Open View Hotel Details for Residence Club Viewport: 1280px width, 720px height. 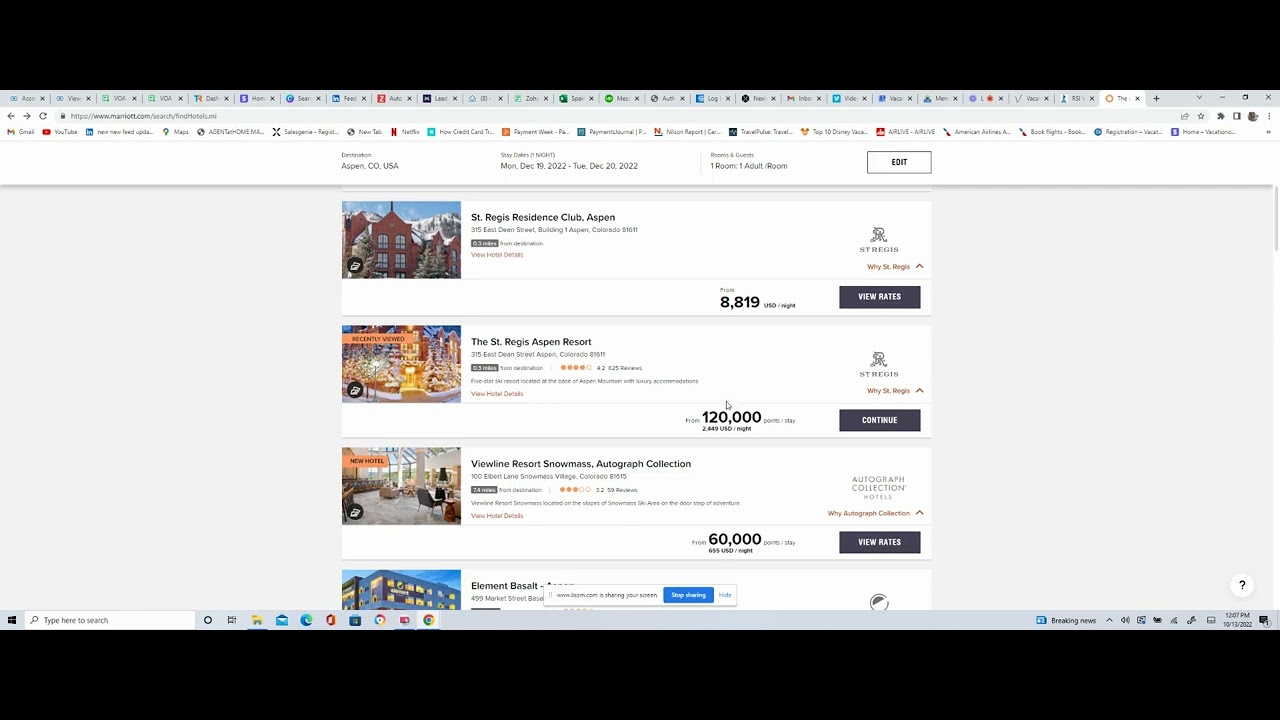[x=497, y=255]
